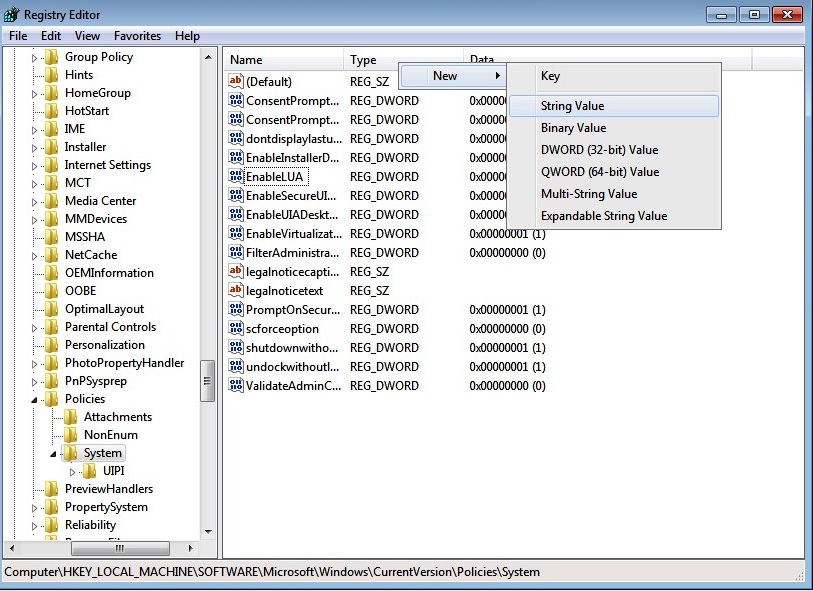Click the scforceoption DWORD icon

point(235,328)
